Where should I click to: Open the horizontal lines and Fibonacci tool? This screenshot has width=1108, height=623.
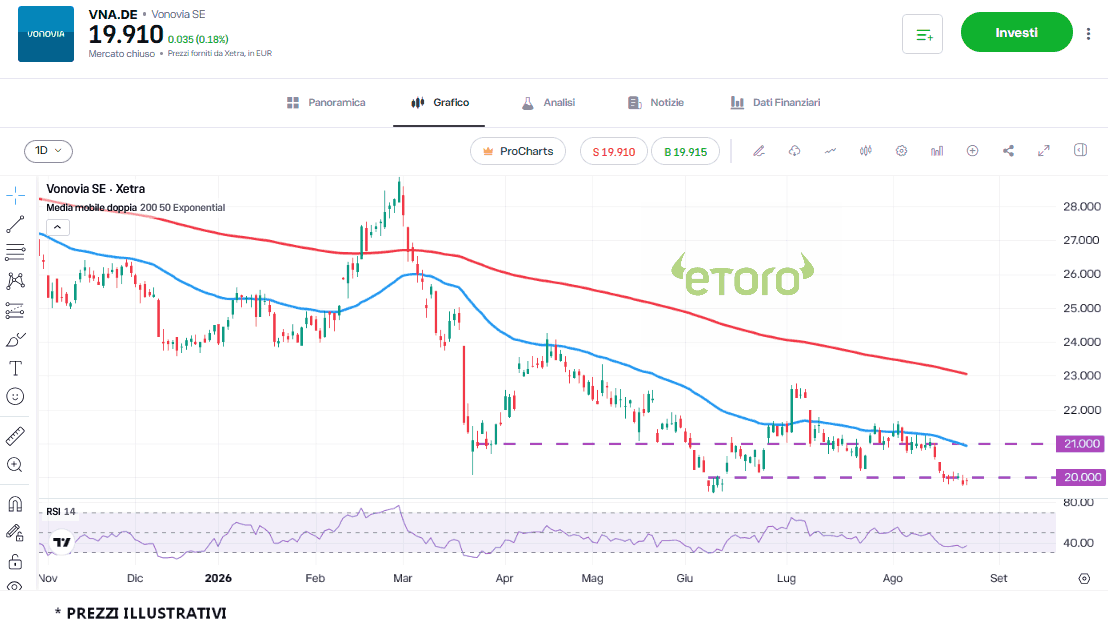(16, 252)
